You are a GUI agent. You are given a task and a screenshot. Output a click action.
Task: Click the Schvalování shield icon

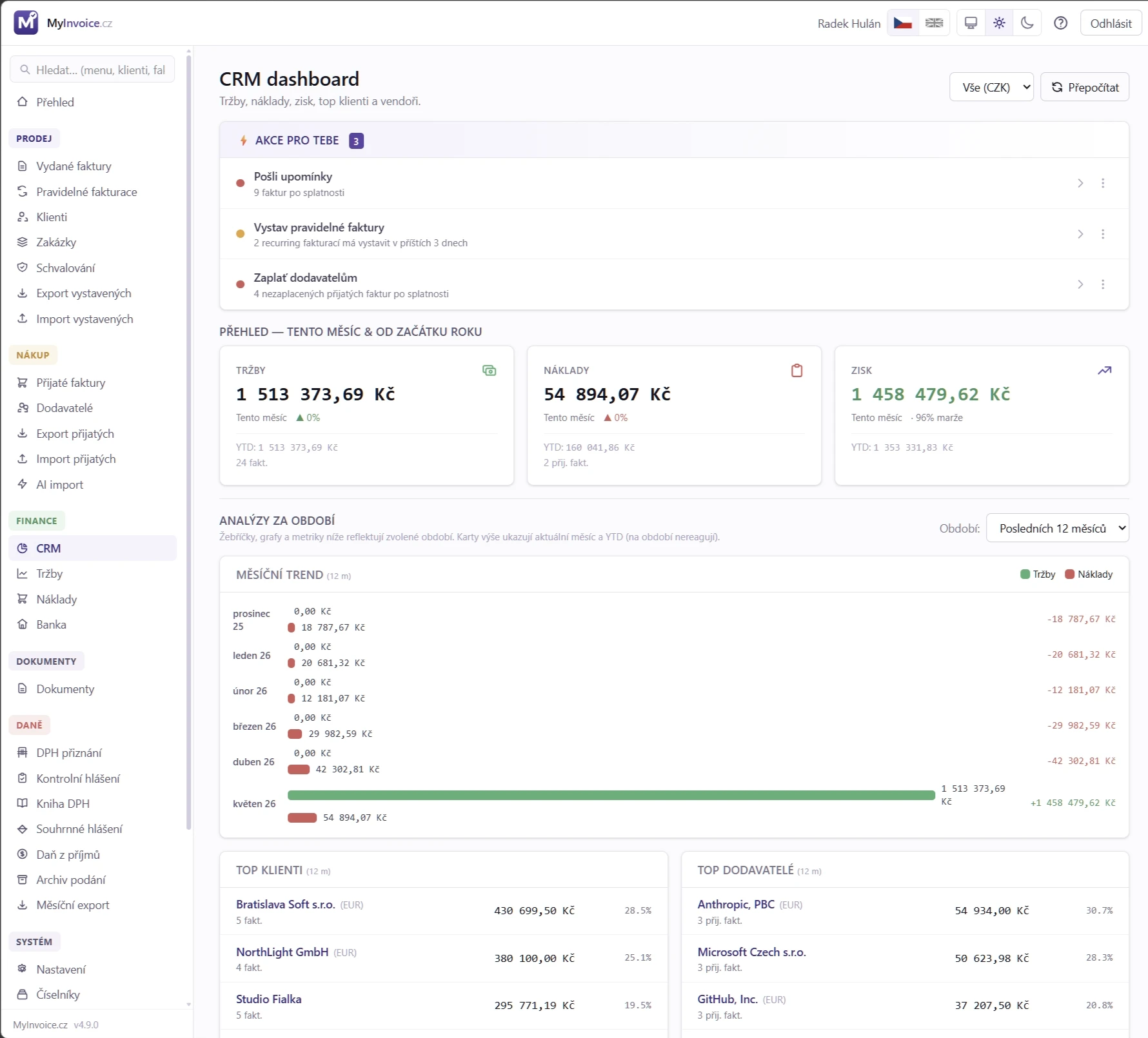coord(23,268)
